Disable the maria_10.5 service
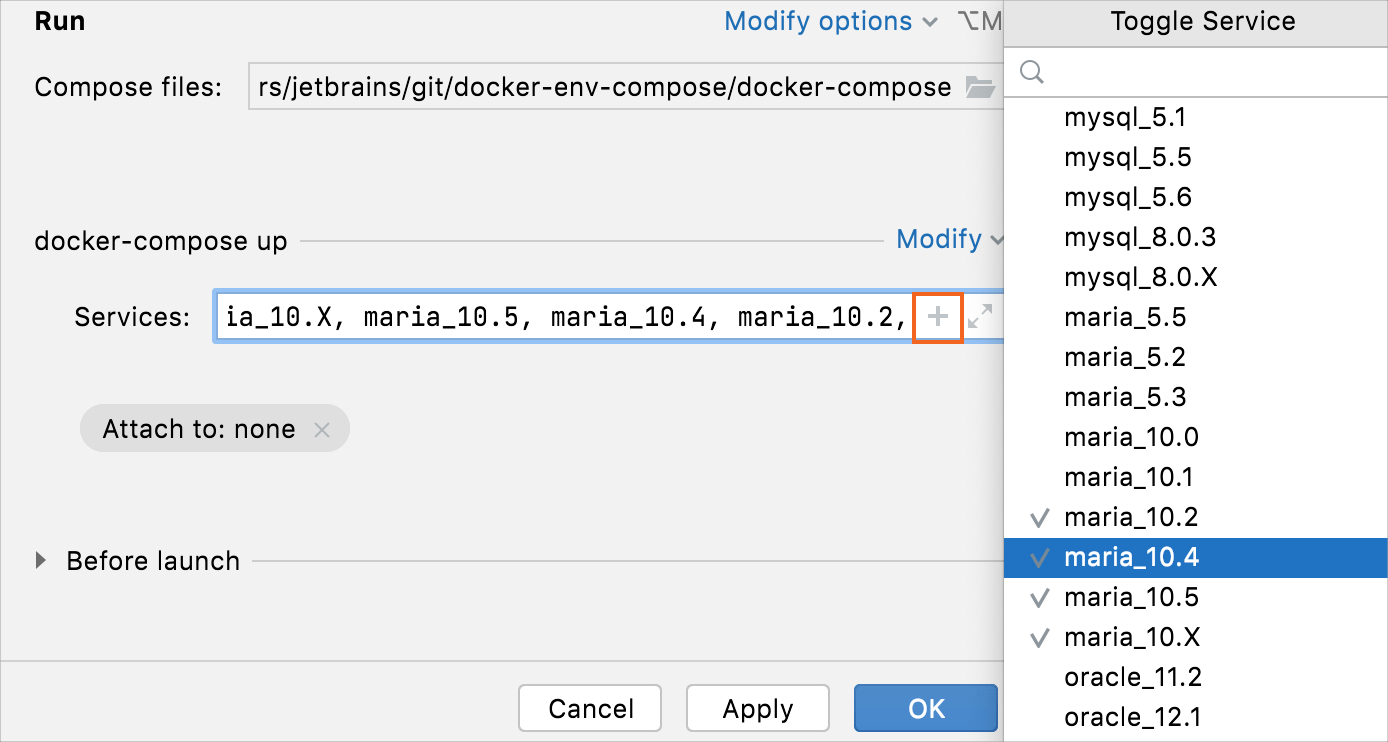 (1128, 597)
